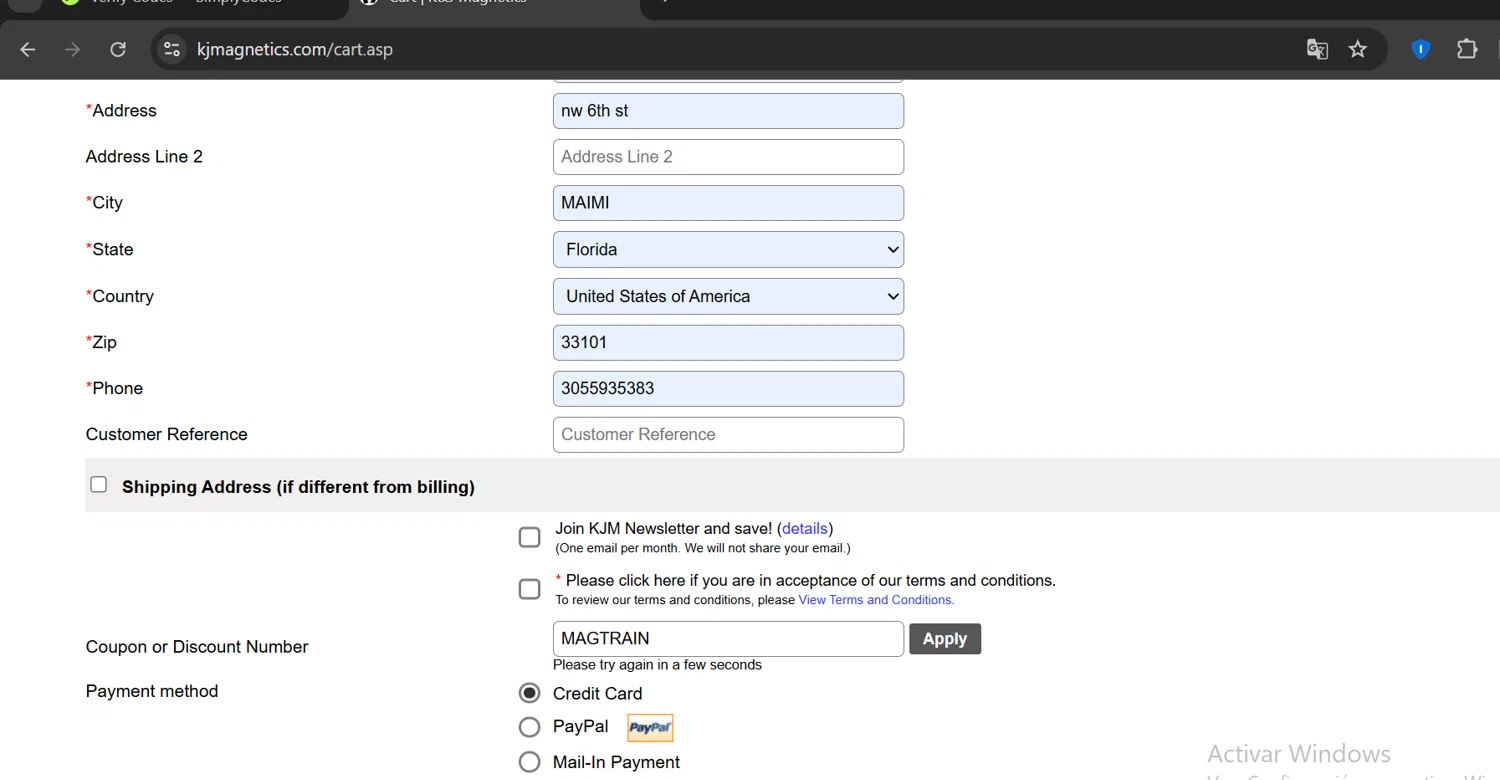Screen dimensions: 1500x780
Task: Open View Terms and Conditions link
Action: pyautogui.click(x=875, y=600)
